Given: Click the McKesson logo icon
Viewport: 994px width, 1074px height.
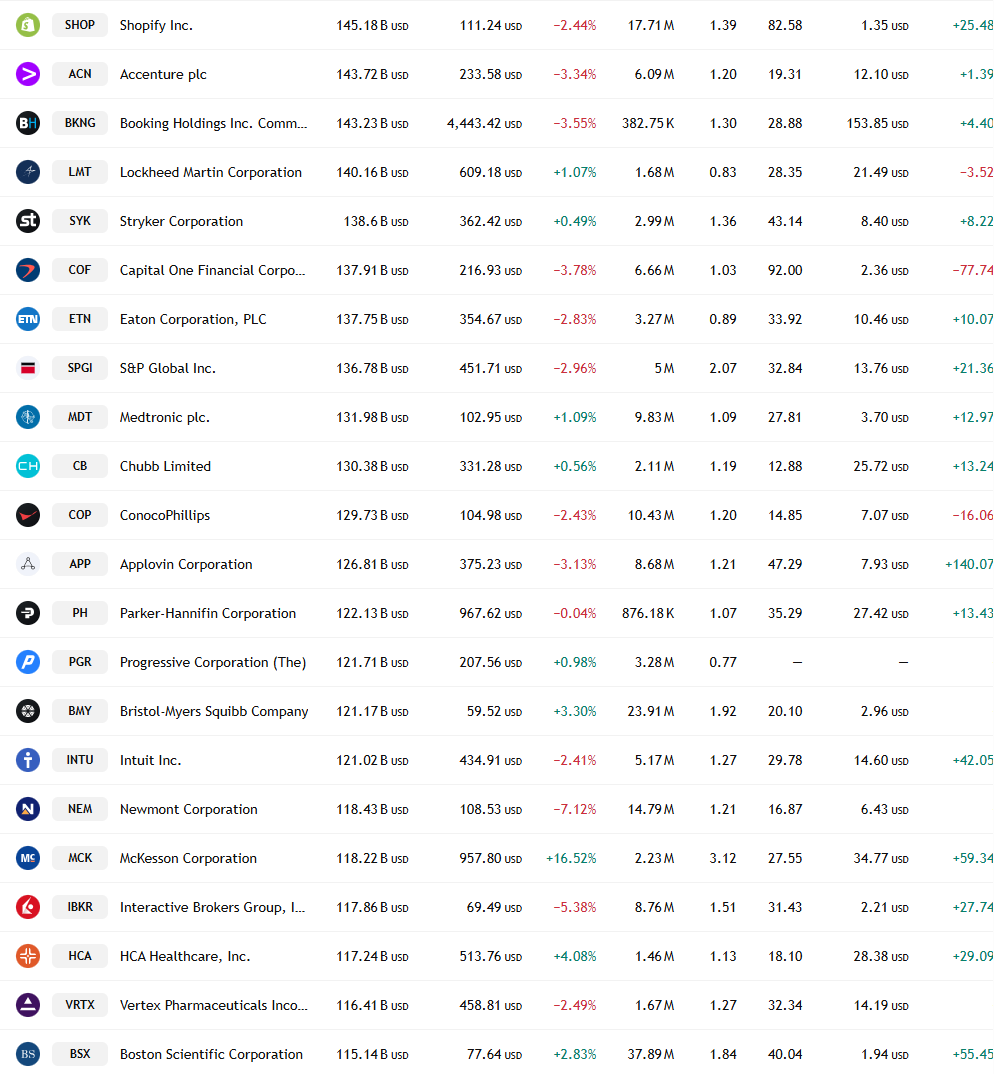Looking at the screenshot, I should 28,858.
